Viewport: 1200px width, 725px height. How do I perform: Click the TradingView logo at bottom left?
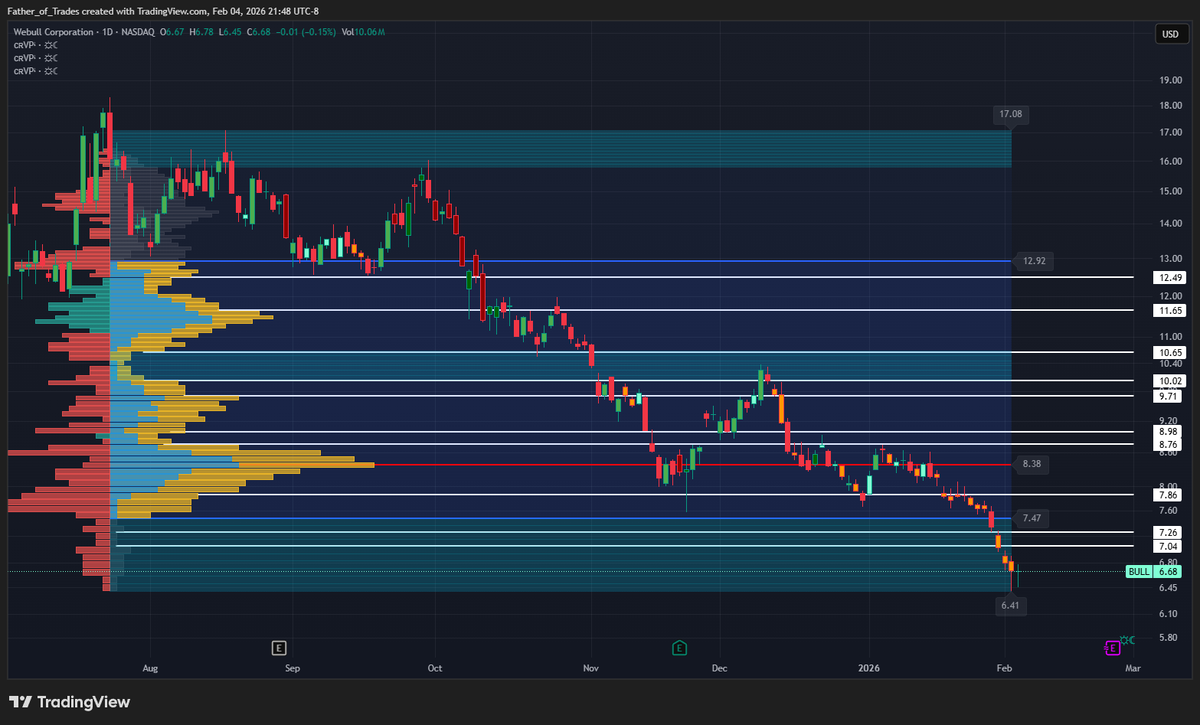coord(70,702)
